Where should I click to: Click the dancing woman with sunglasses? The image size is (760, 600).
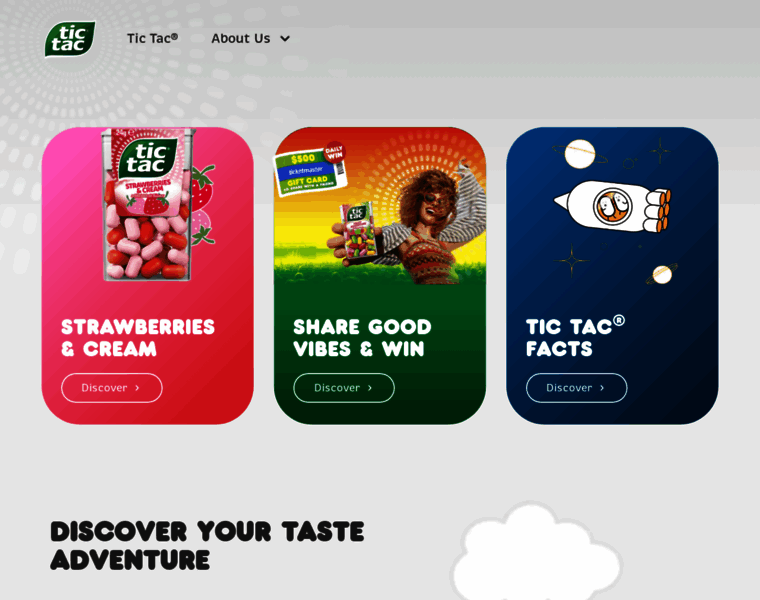click(434, 223)
